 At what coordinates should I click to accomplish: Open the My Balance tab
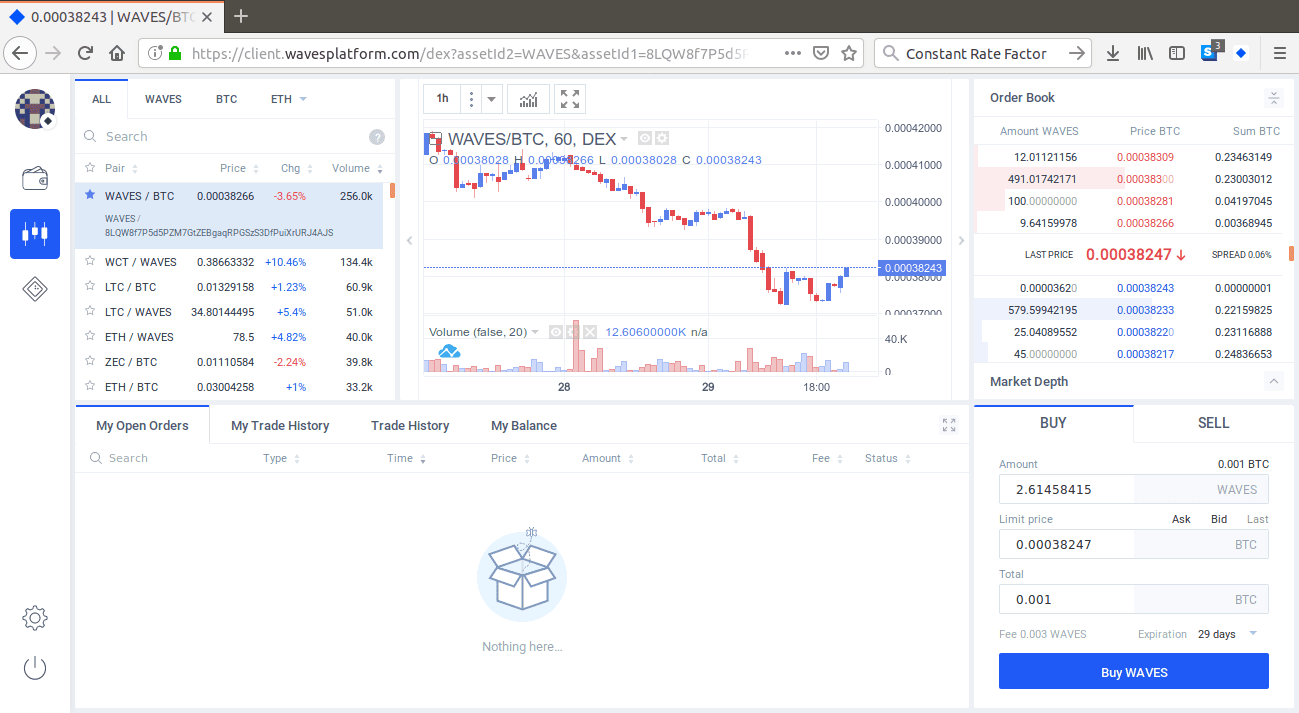point(524,425)
